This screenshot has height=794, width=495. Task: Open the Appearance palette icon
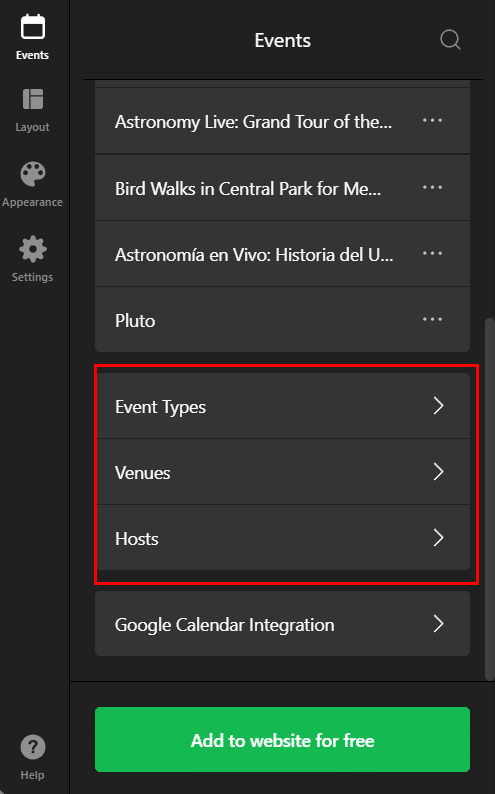(32, 174)
